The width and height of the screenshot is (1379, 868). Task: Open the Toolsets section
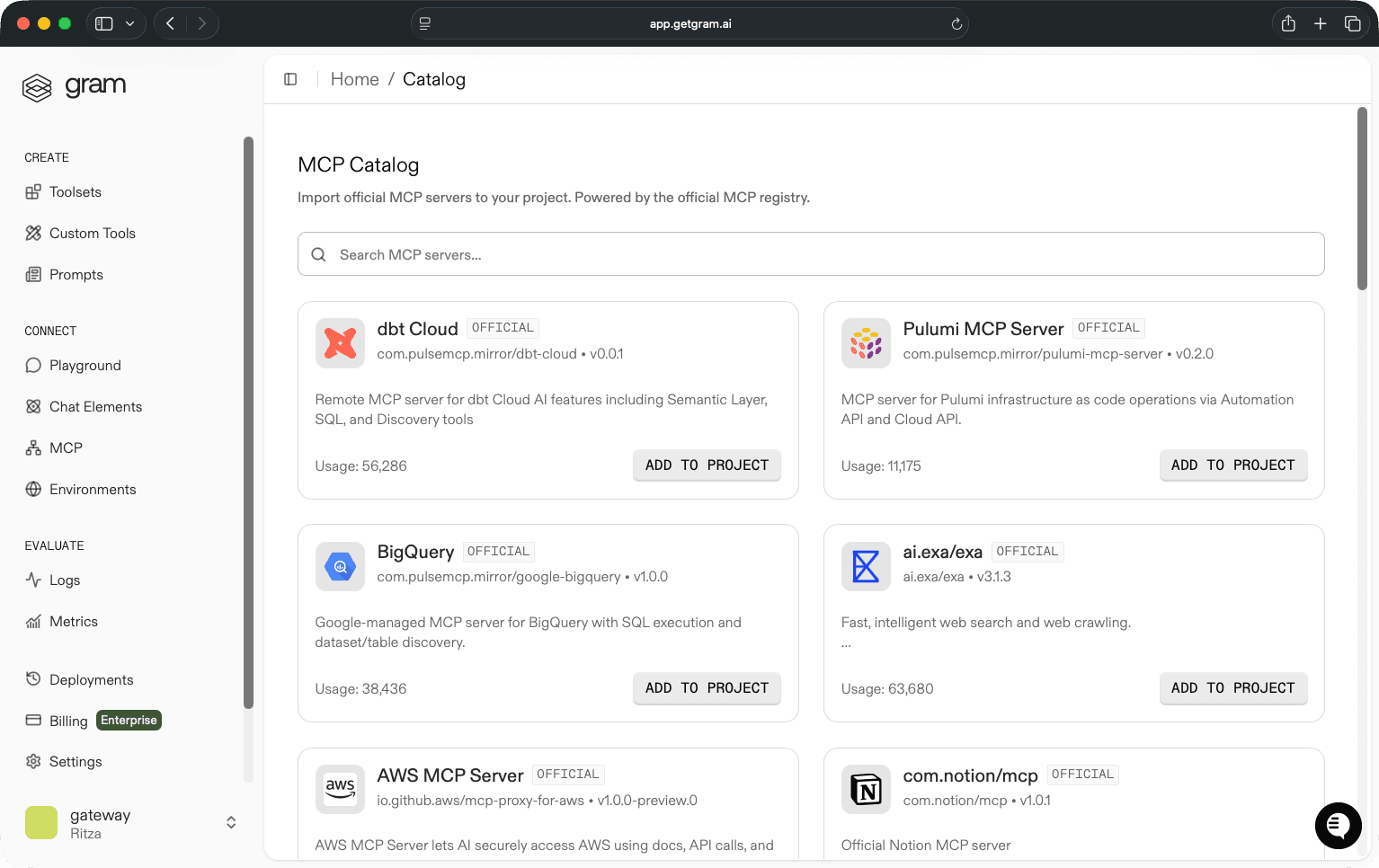(74, 191)
